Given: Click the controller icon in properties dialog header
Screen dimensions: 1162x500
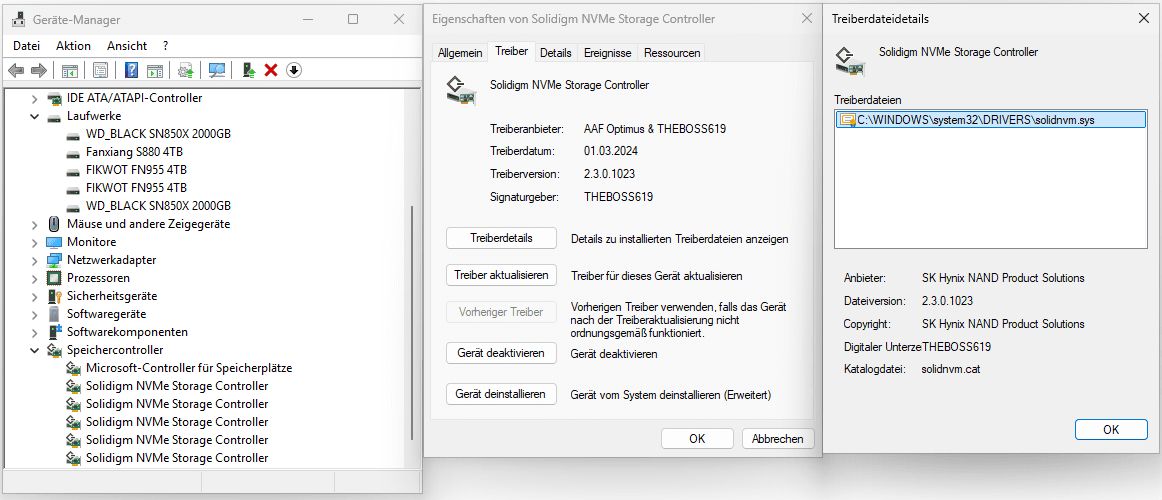Looking at the screenshot, I should click(460, 88).
